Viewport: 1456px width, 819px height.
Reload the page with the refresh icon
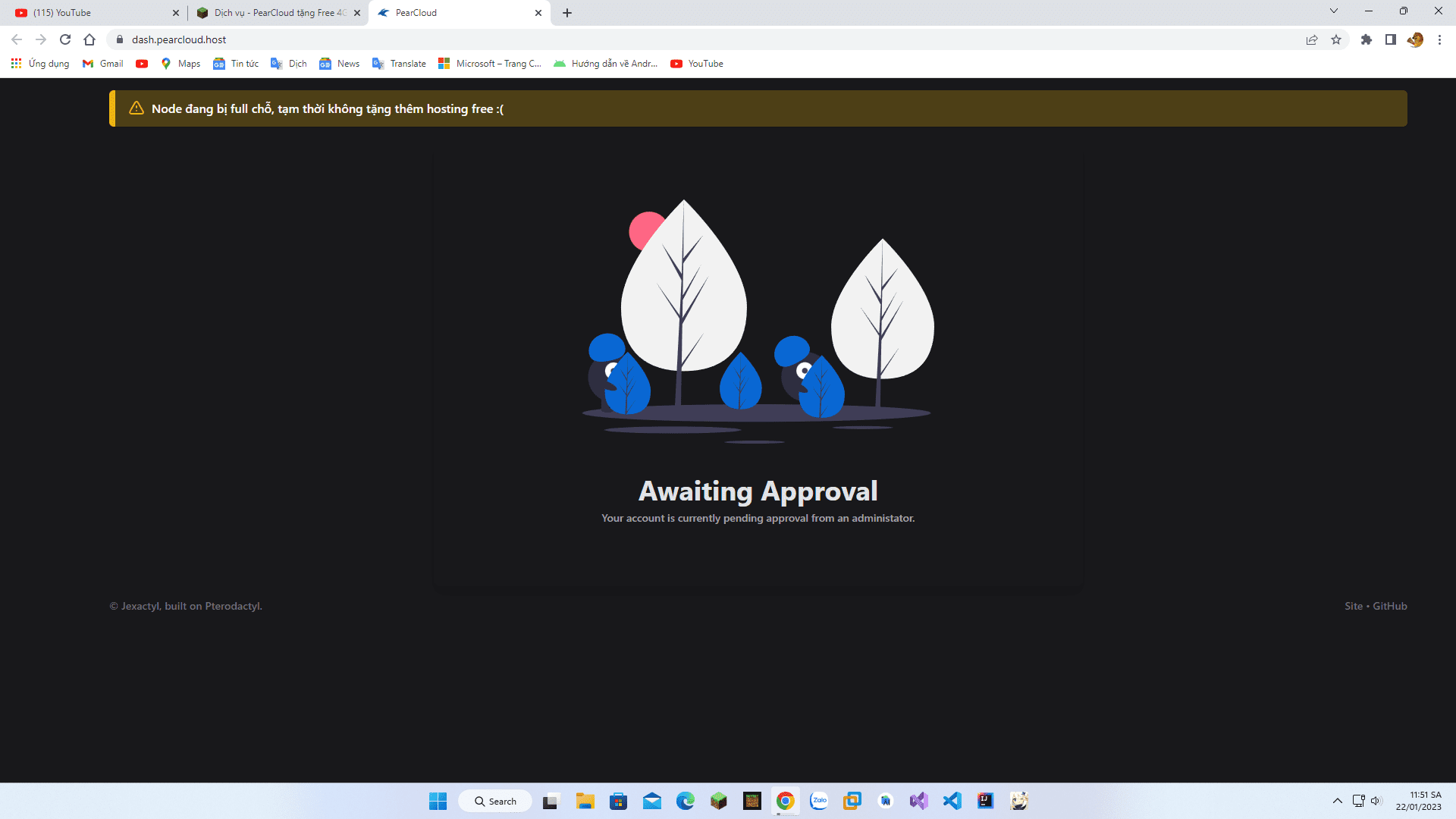click(x=65, y=39)
